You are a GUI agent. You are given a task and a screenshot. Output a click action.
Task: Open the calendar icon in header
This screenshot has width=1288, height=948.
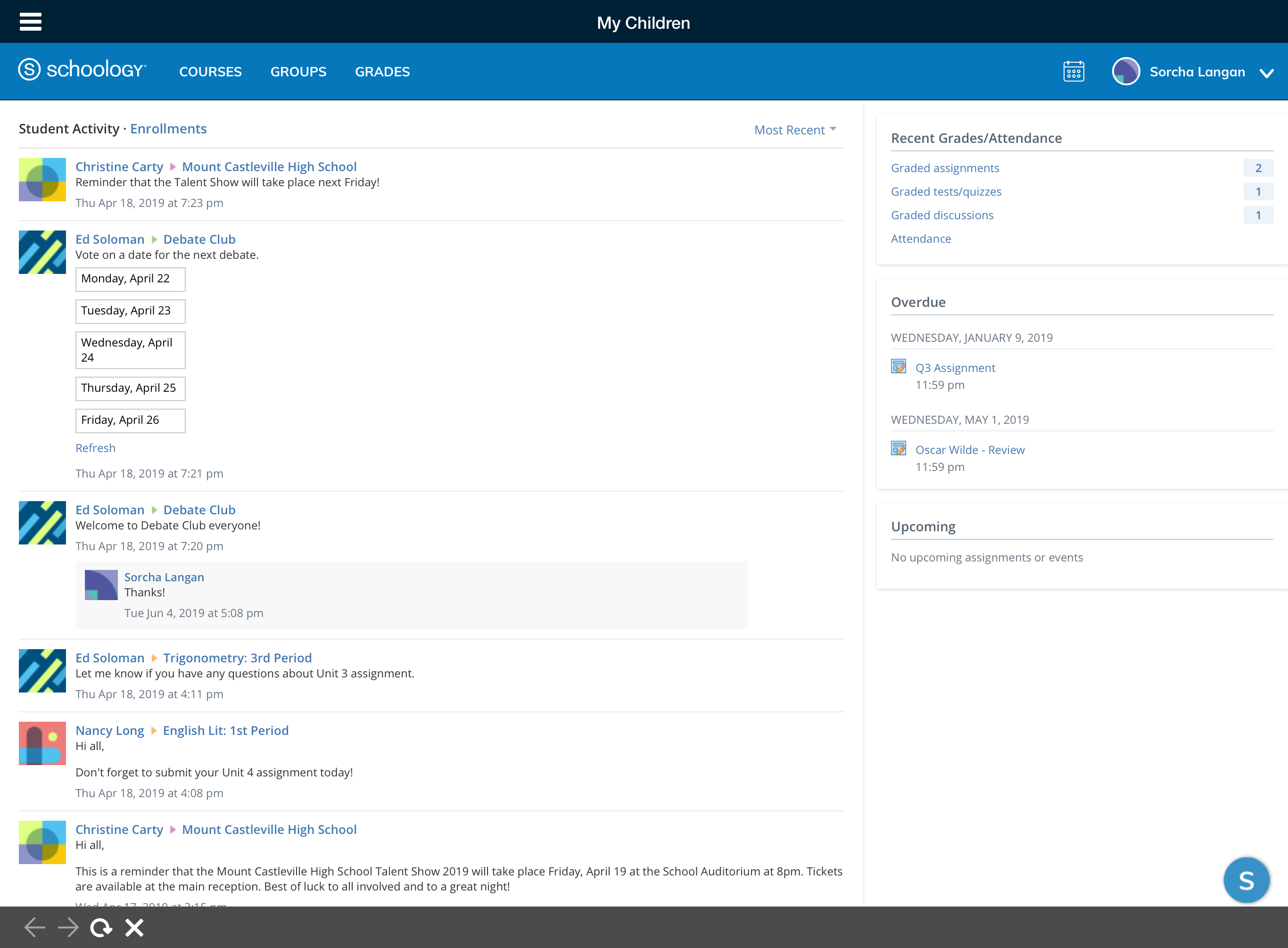[1073, 72]
